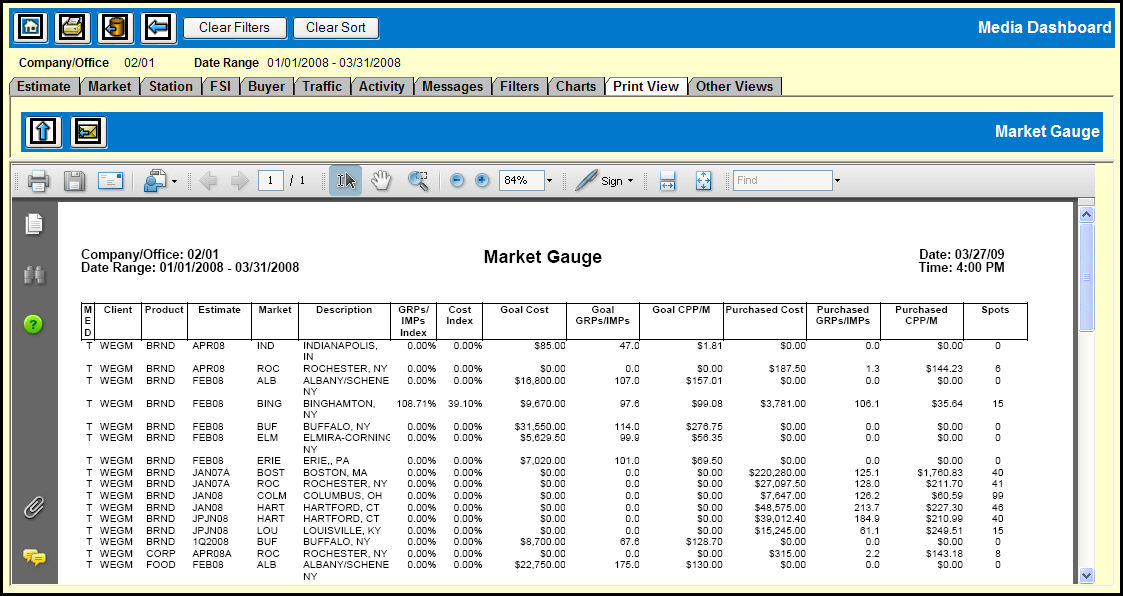Switch to the Charts tab

tap(576, 86)
